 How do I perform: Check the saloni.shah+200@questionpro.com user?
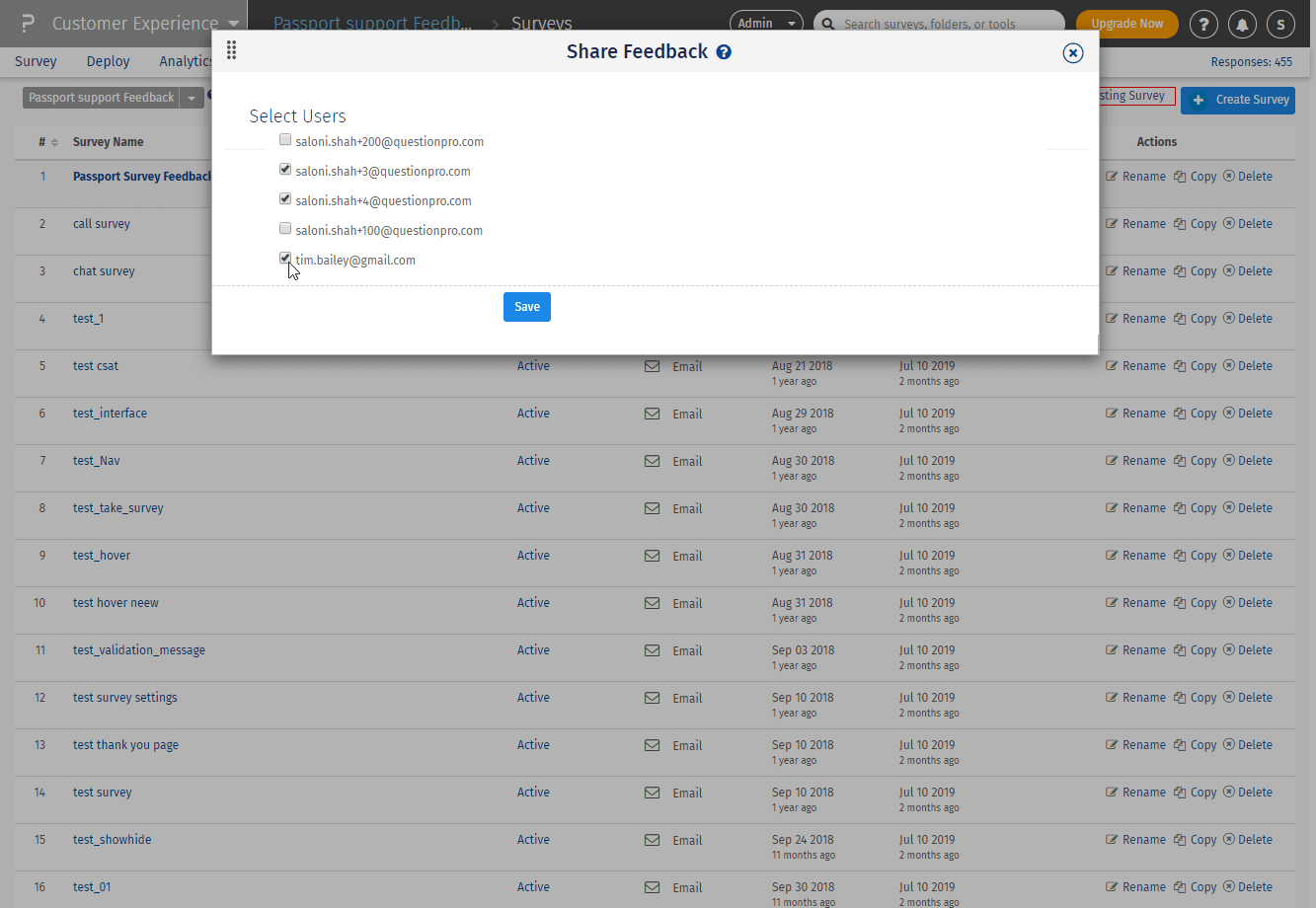pos(285,140)
